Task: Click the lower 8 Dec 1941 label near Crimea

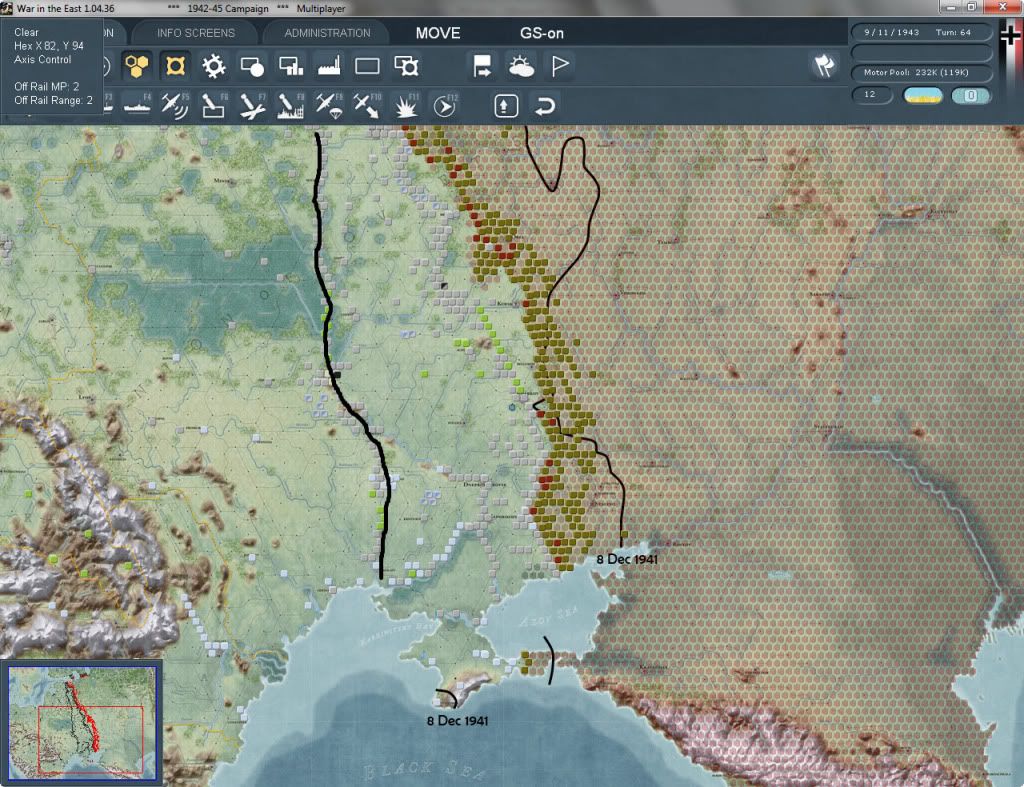Action: coord(457,720)
